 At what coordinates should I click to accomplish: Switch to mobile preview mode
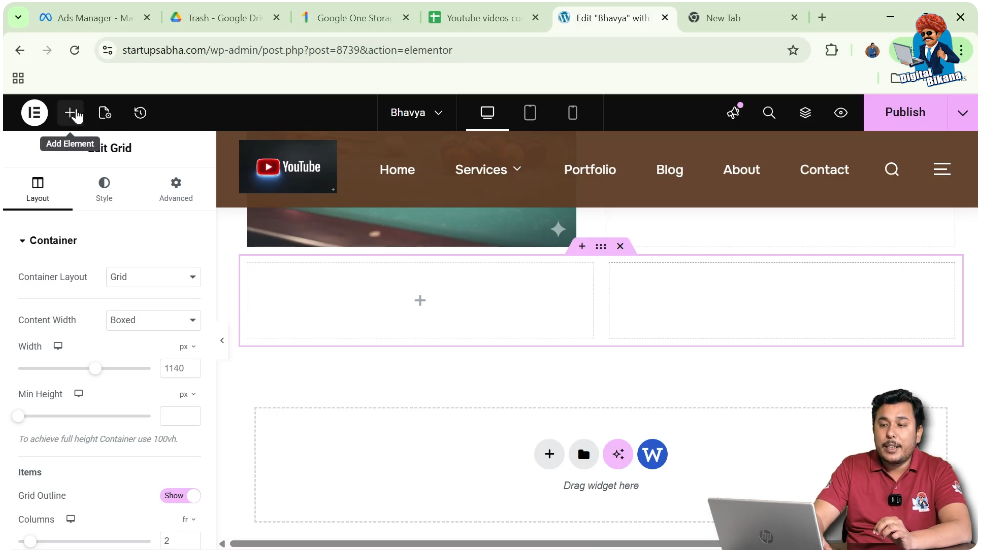click(x=572, y=113)
